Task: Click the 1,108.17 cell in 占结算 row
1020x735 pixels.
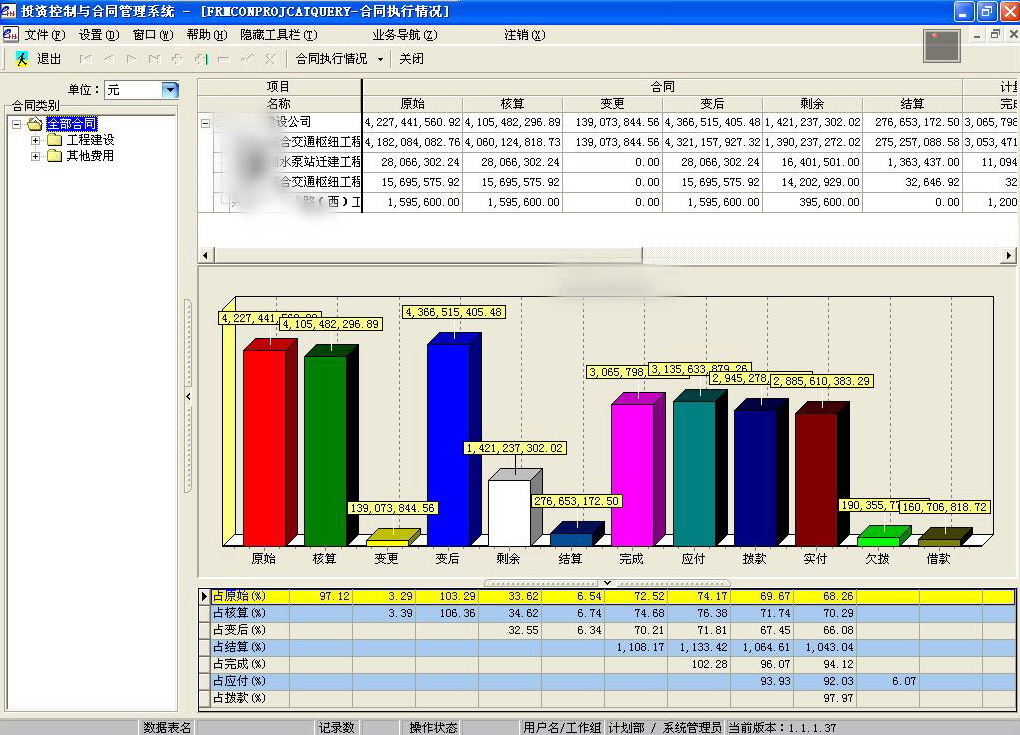Action: (x=637, y=647)
